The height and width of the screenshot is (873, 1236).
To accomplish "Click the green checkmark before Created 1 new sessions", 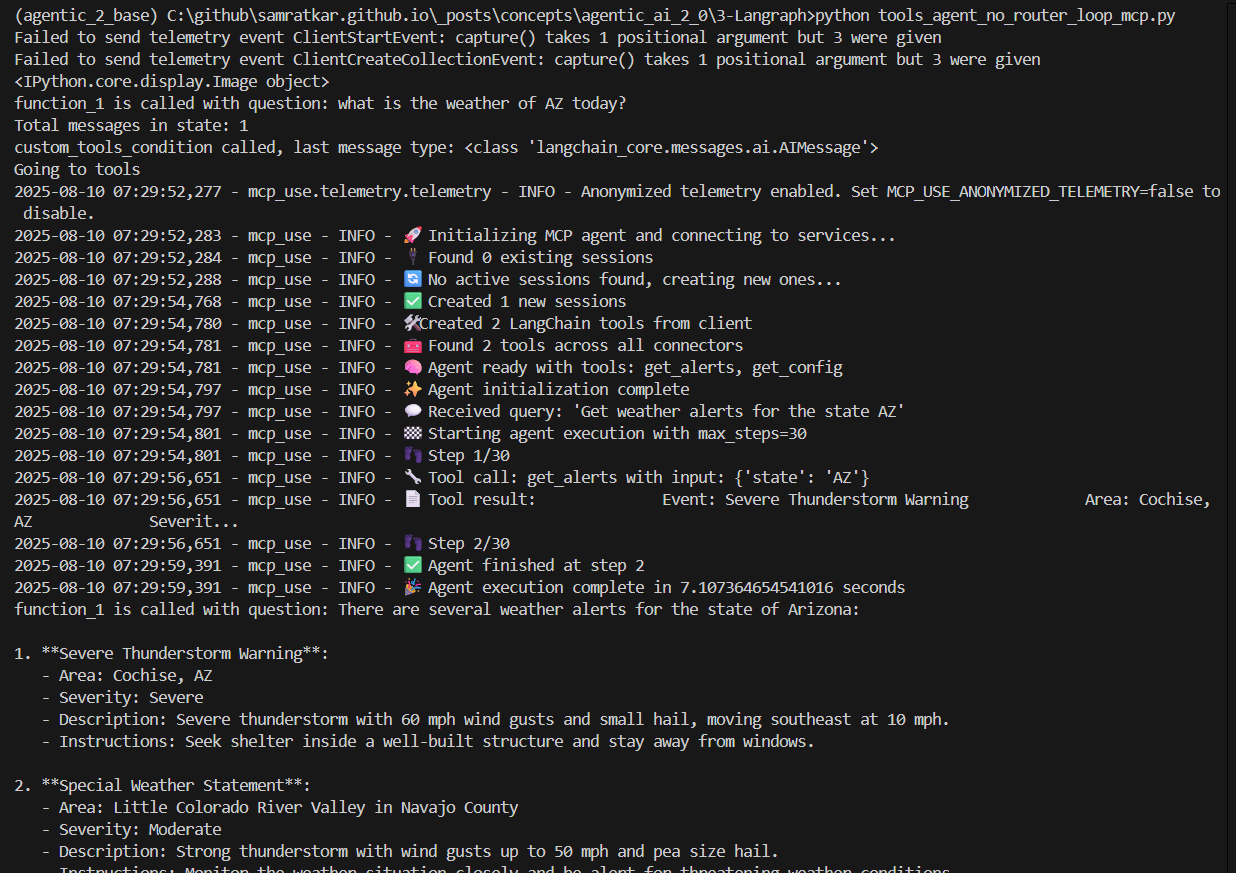I will pos(412,302).
